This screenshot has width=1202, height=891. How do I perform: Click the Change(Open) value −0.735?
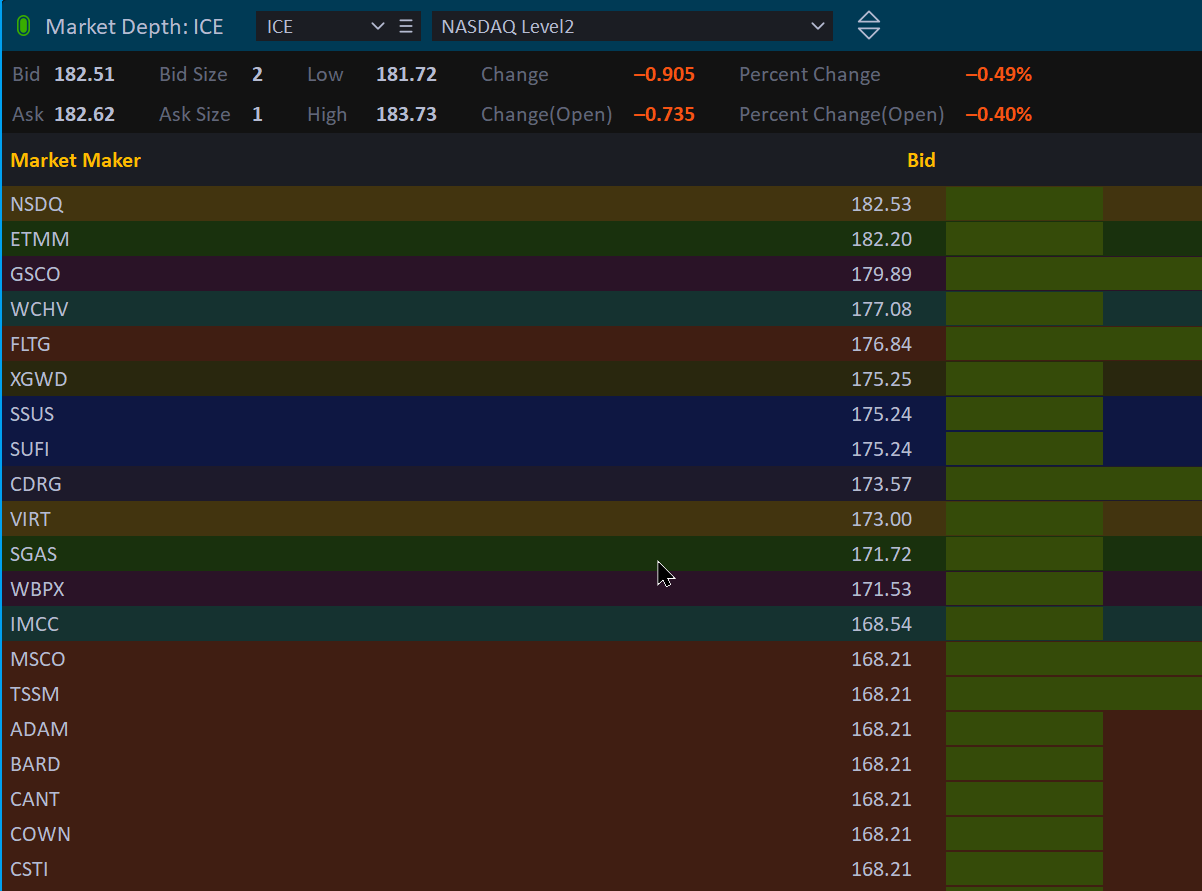click(664, 114)
